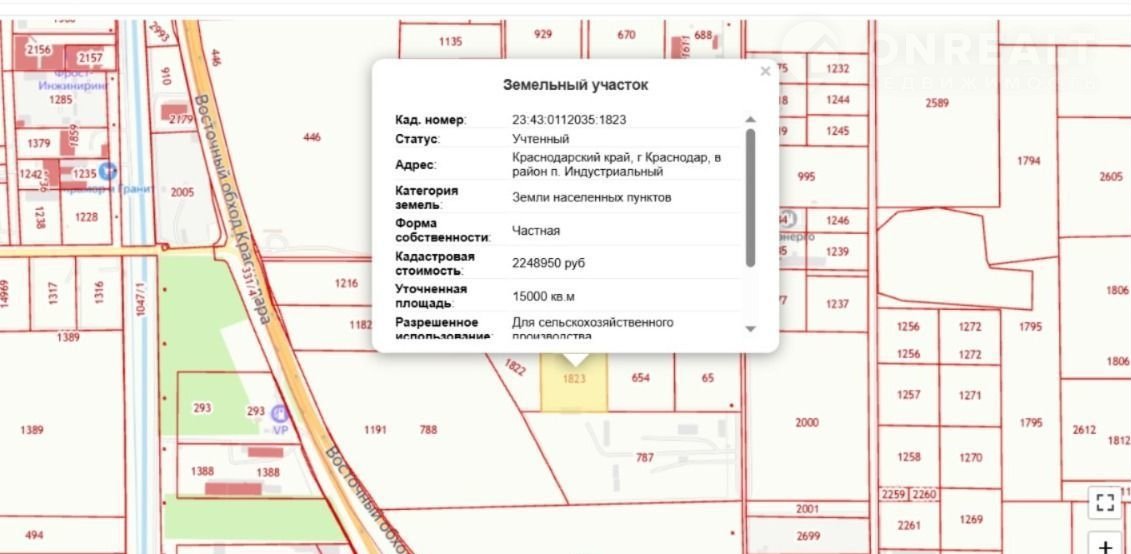
Task: Click the cadastral number 23:43:0112035:1823
Action: (x=569, y=119)
